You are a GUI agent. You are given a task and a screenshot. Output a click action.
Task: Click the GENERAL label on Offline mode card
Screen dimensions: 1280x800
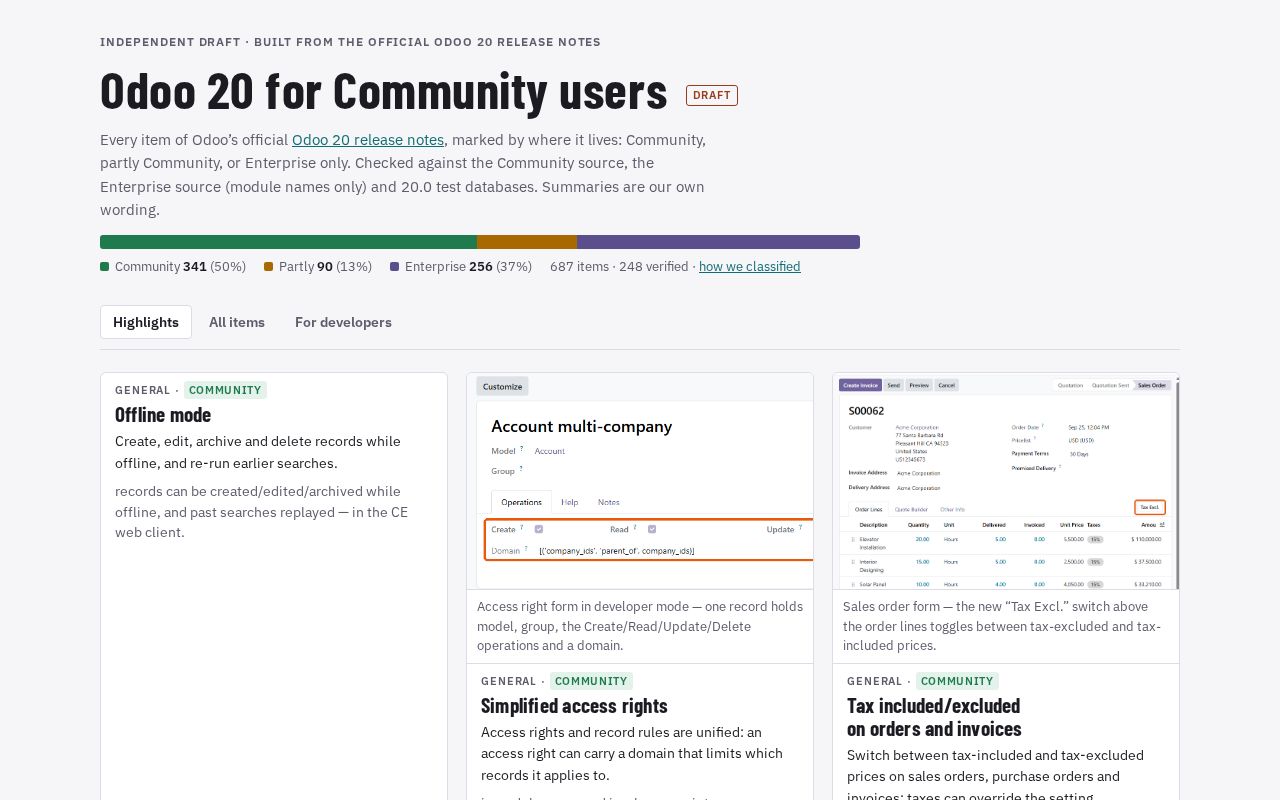click(x=143, y=390)
